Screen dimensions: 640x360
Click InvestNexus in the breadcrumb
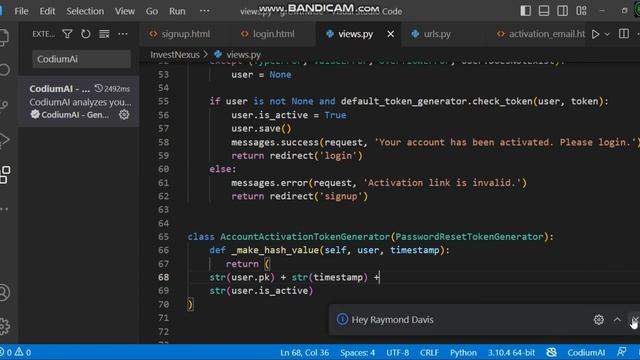(x=175, y=55)
